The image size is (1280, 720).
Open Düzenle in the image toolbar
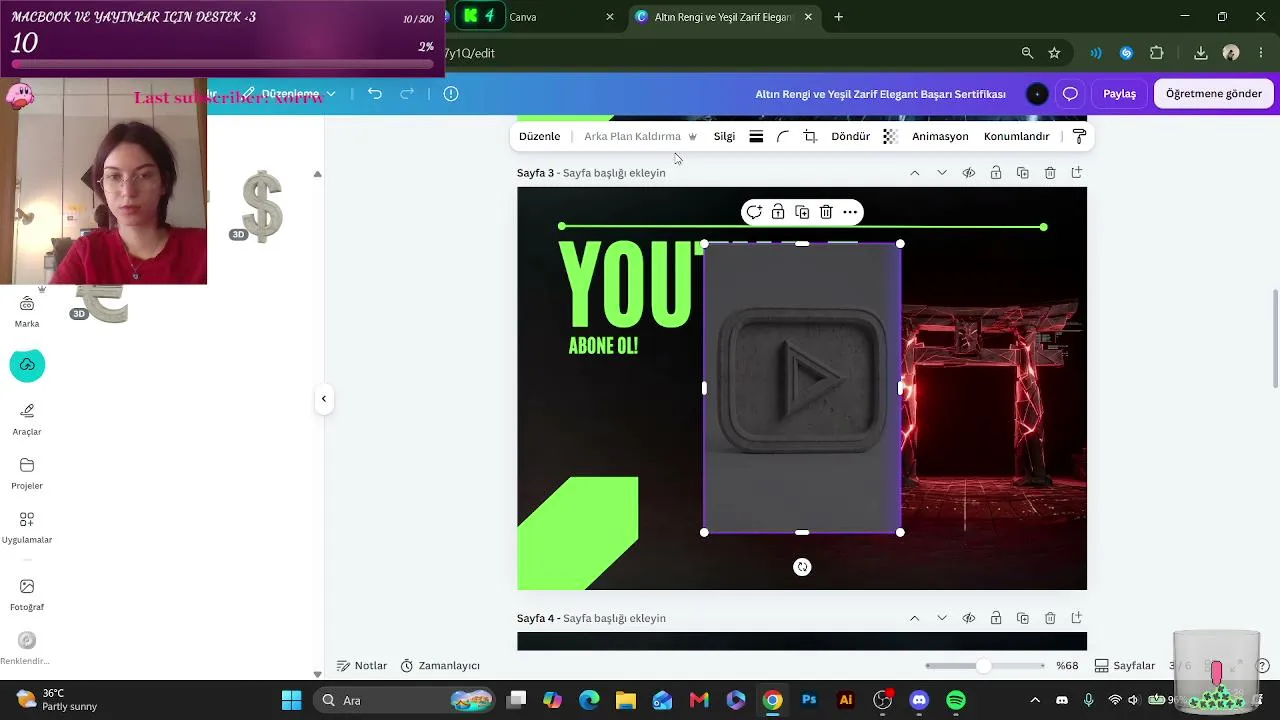(x=540, y=136)
